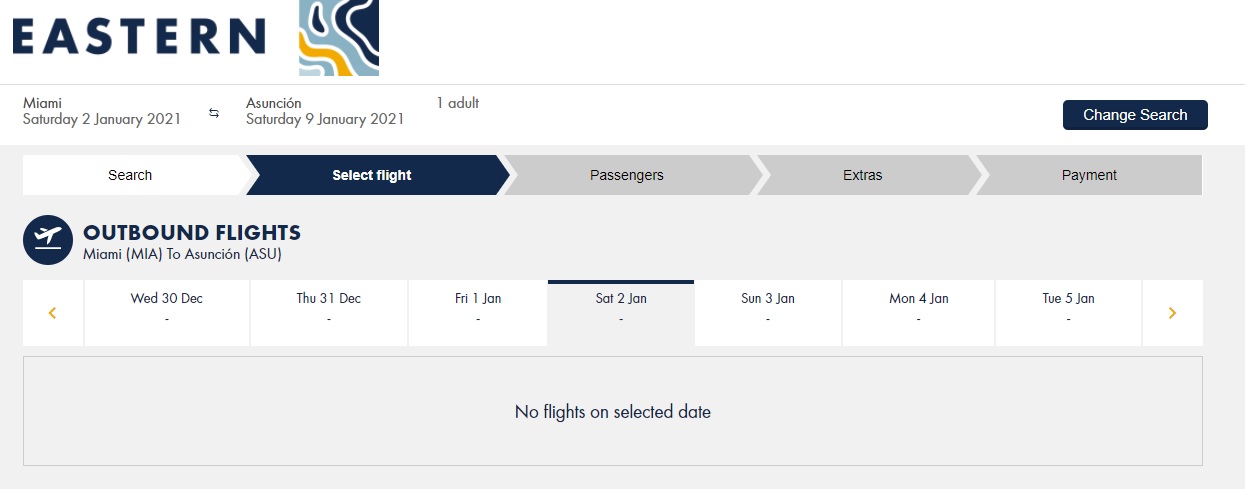Choose Sat 2 Jan date
This screenshot has height=489, width=1245.
tap(621, 313)
